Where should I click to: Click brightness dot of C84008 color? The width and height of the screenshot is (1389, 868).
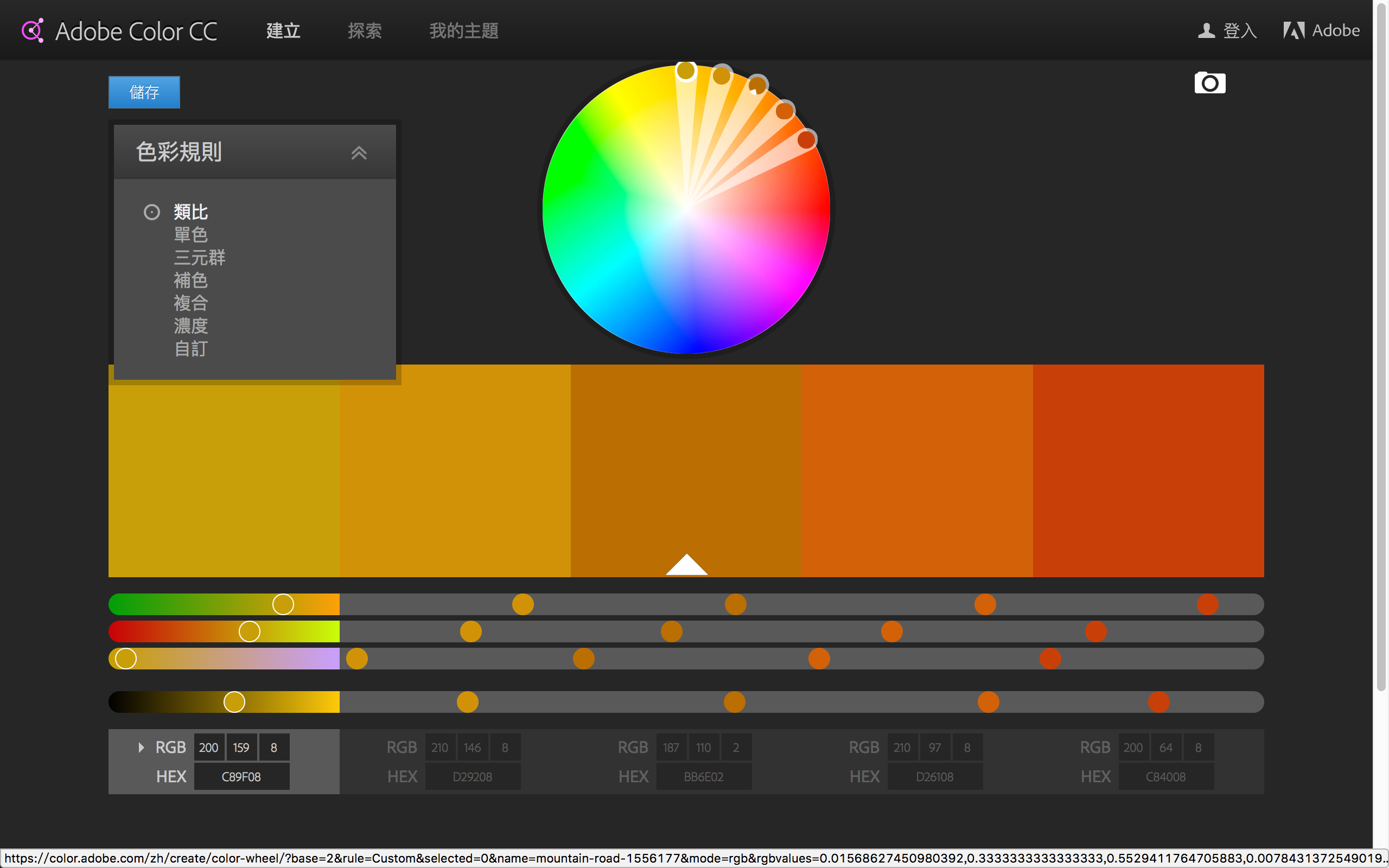(x=1159, y=701)
